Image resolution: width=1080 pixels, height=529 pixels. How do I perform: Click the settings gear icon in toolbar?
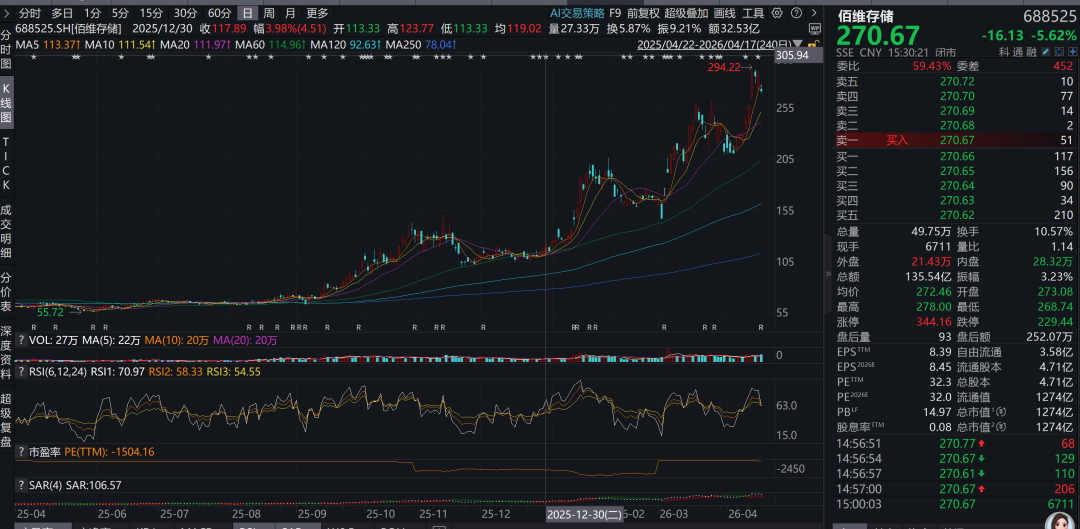coord(778,13)
